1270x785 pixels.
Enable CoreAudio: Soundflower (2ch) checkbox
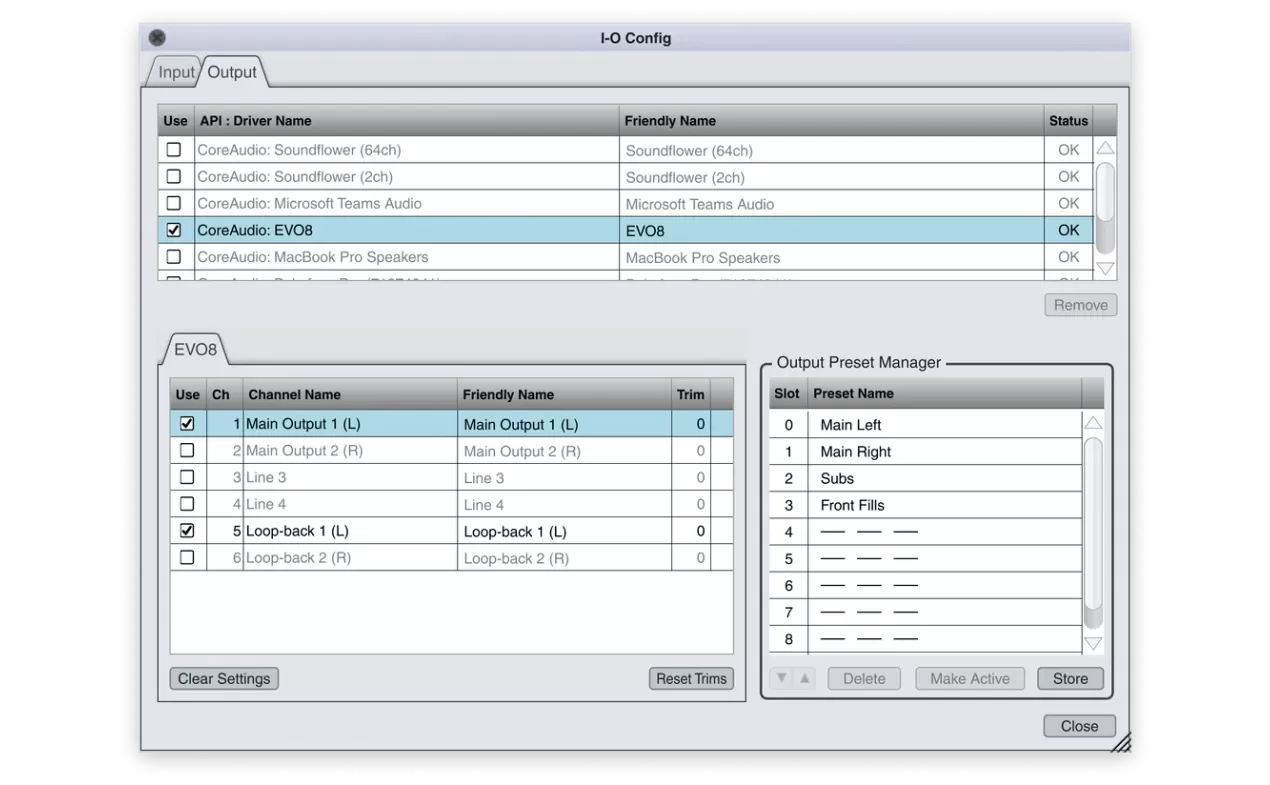pyautogui.click(x=174, y=176)
